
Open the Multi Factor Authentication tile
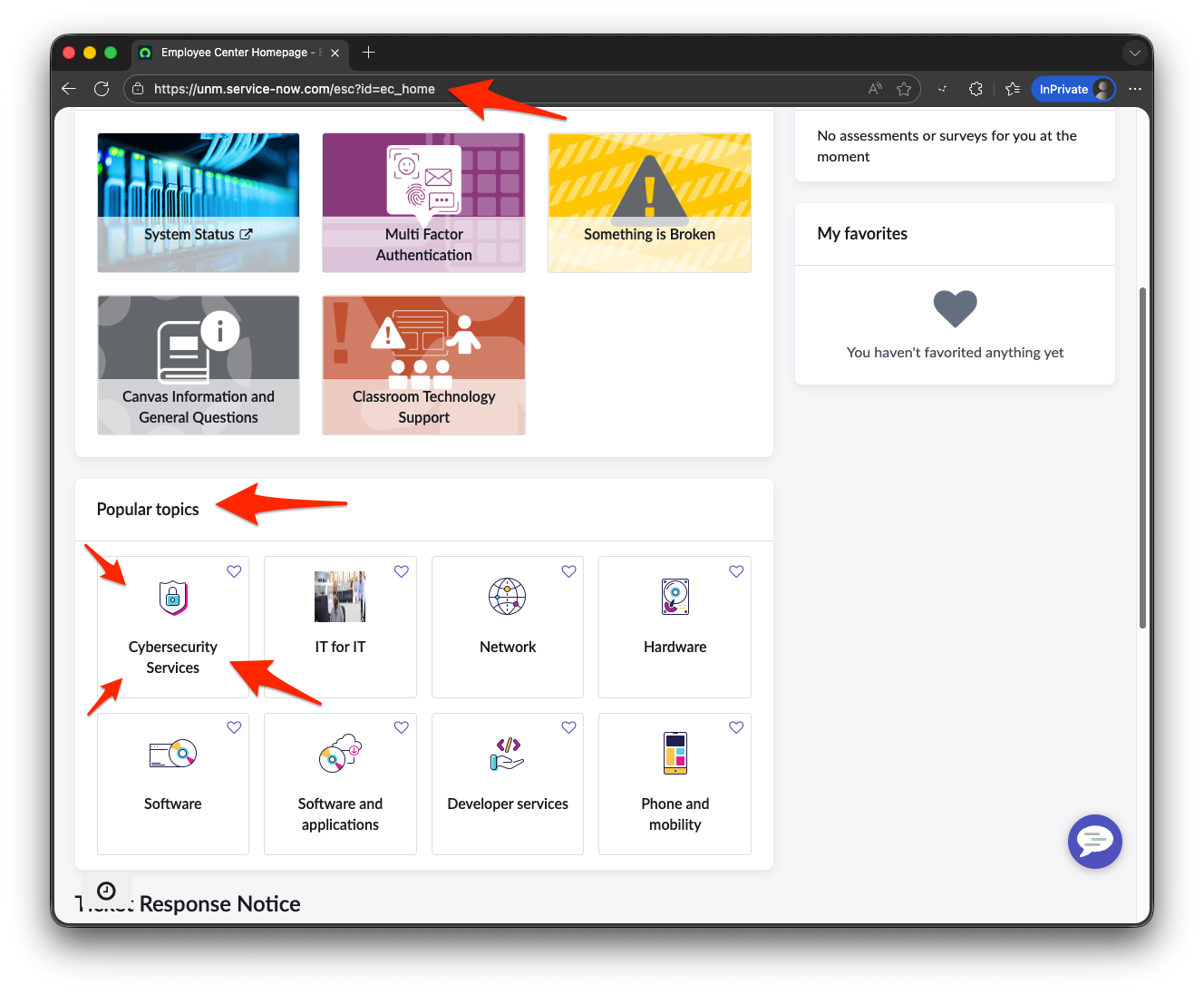pos(423,202)
